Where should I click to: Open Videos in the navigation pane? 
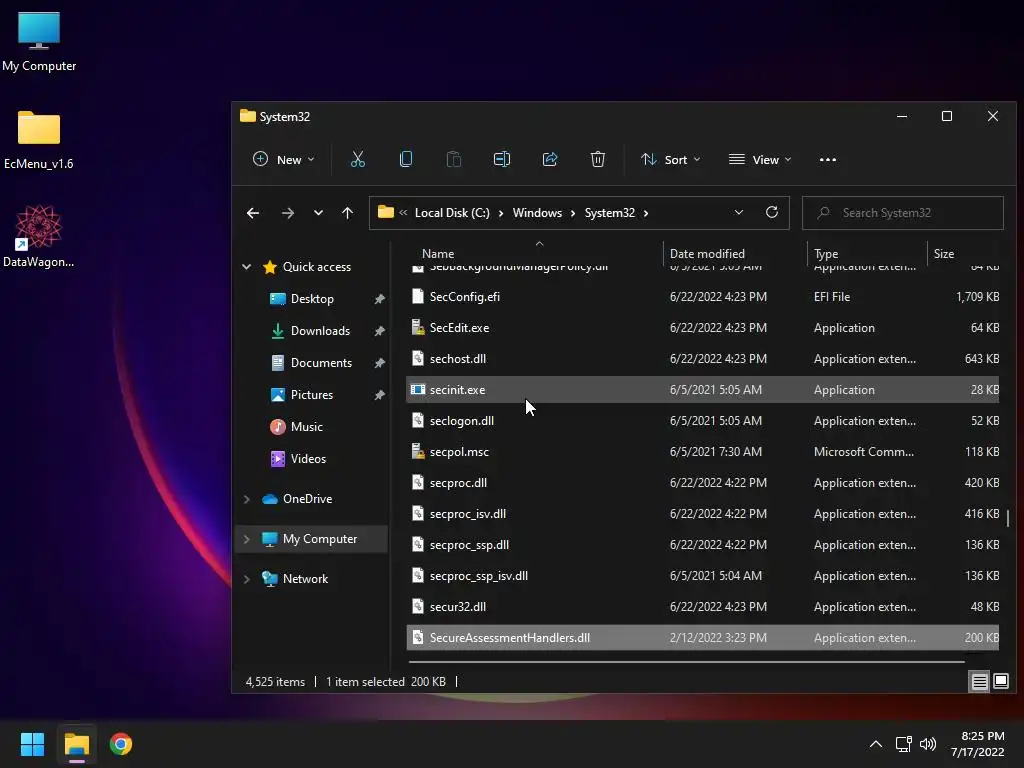(308, 459)
